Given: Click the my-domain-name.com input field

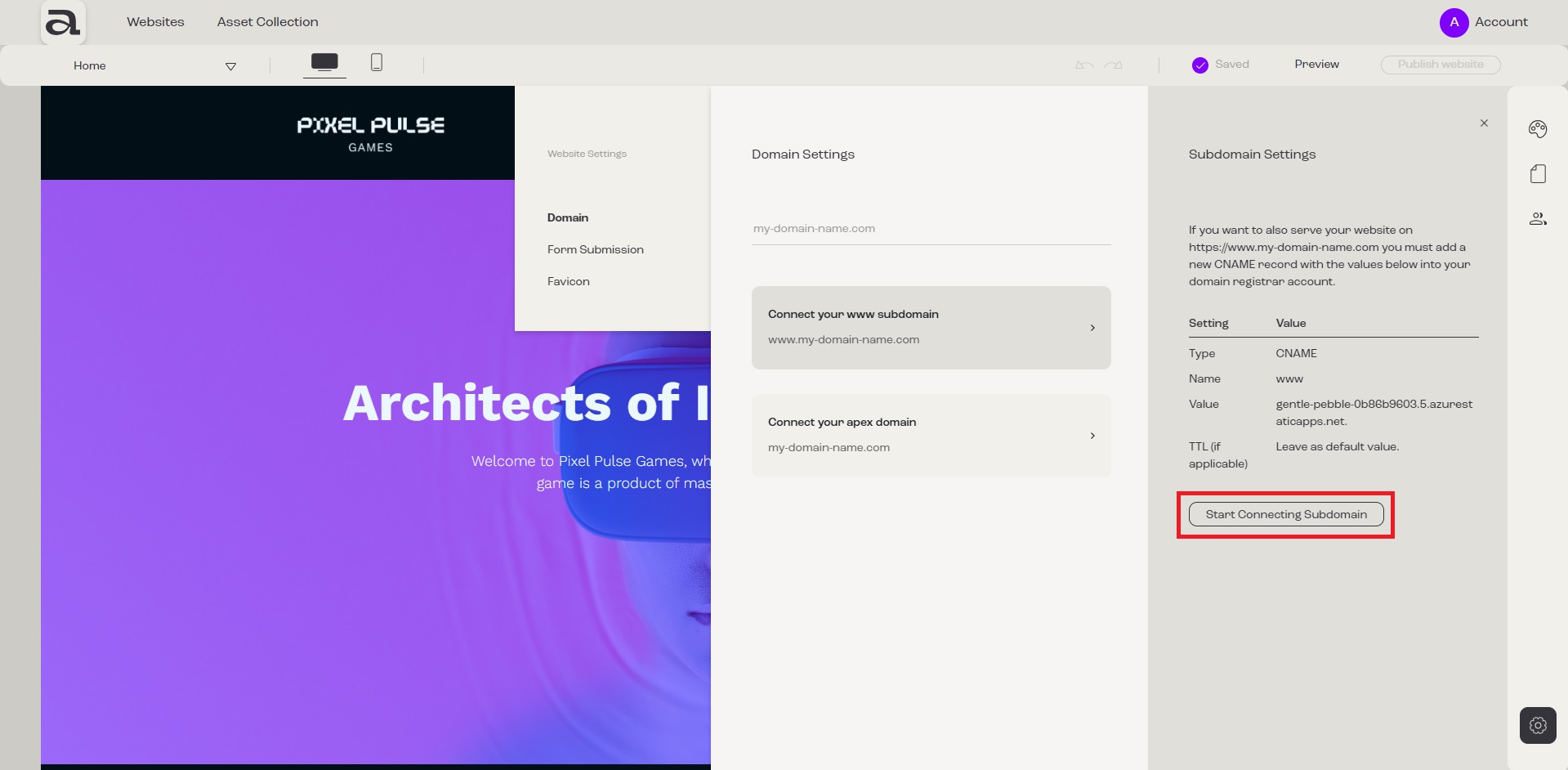Looking at the screenshot, I should tap(931, 229).
